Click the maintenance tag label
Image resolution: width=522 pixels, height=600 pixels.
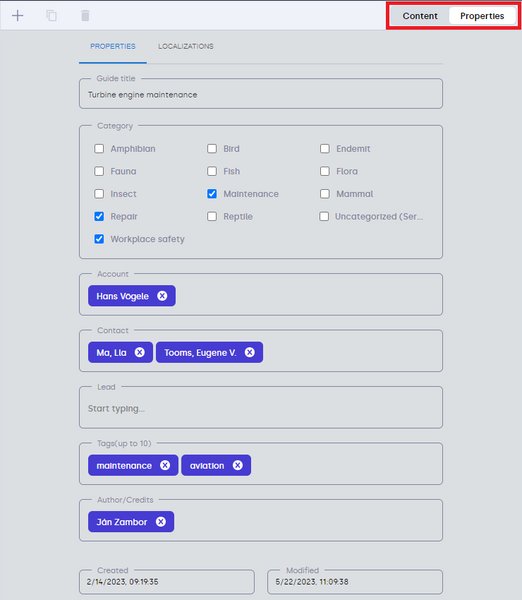(x=124, y=466)
